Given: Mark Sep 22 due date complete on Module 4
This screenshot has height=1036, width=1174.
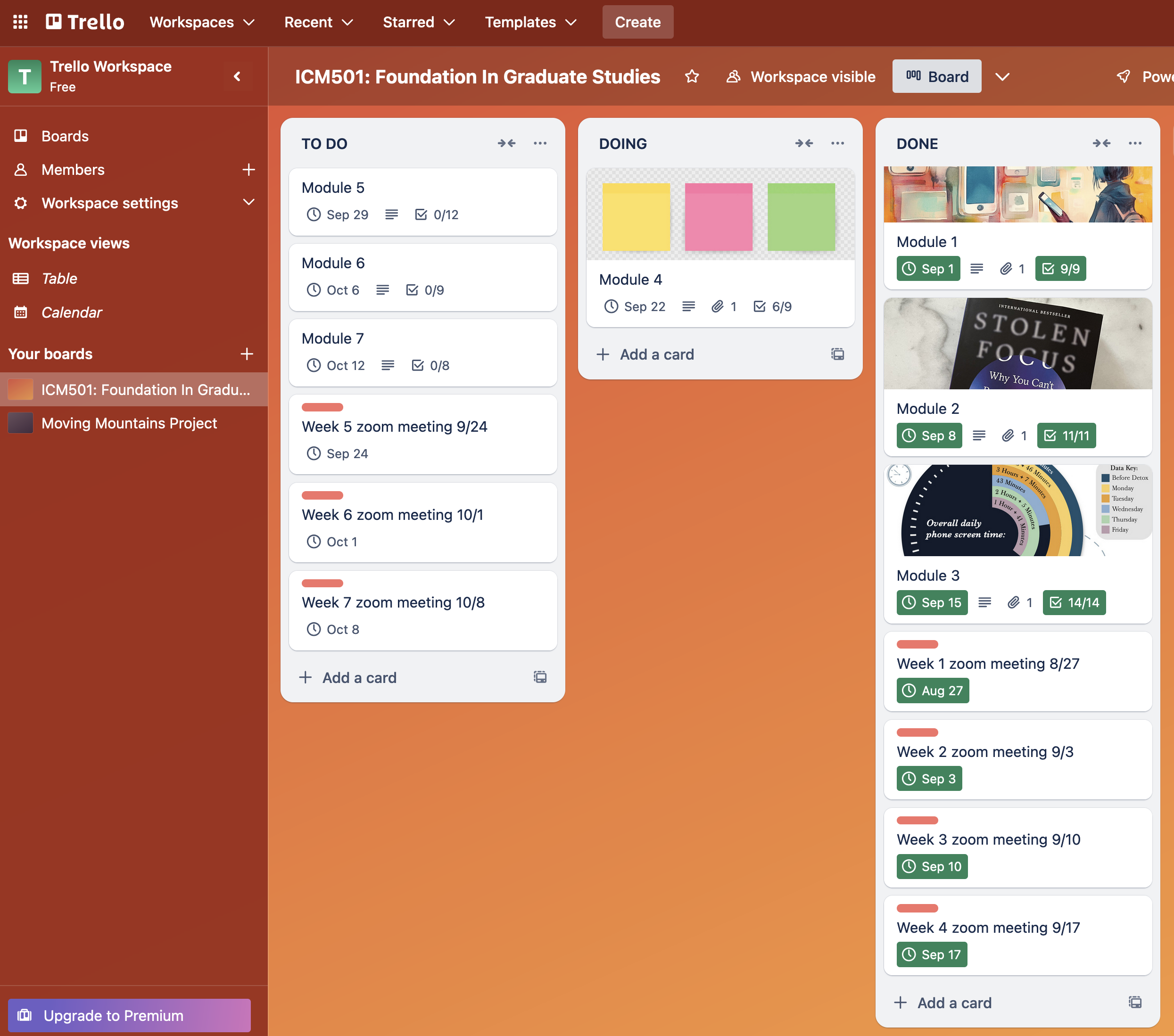Looking at the screenshot, I should (x=635, y=307).
